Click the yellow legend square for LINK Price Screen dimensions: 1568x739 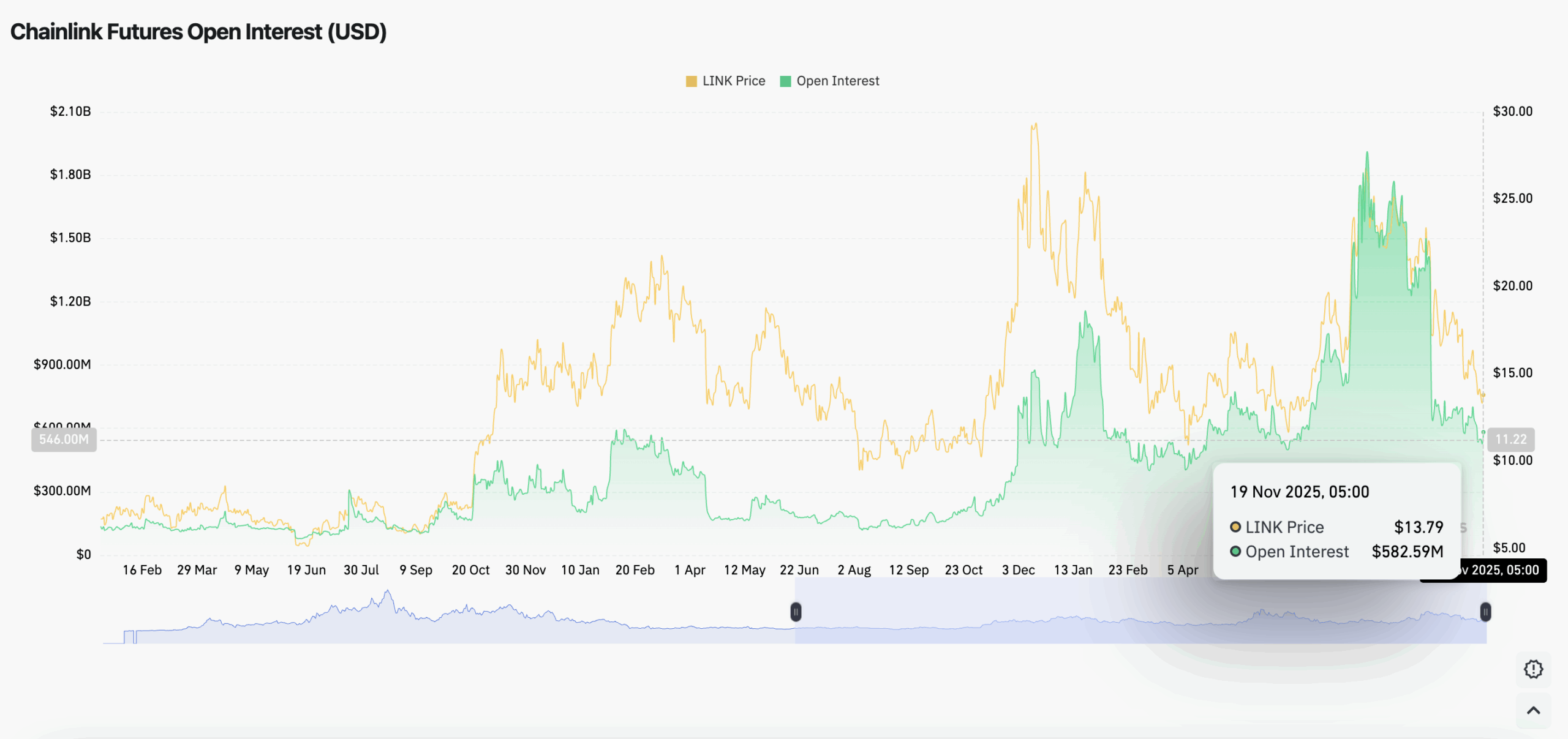(x=692, y=80)
